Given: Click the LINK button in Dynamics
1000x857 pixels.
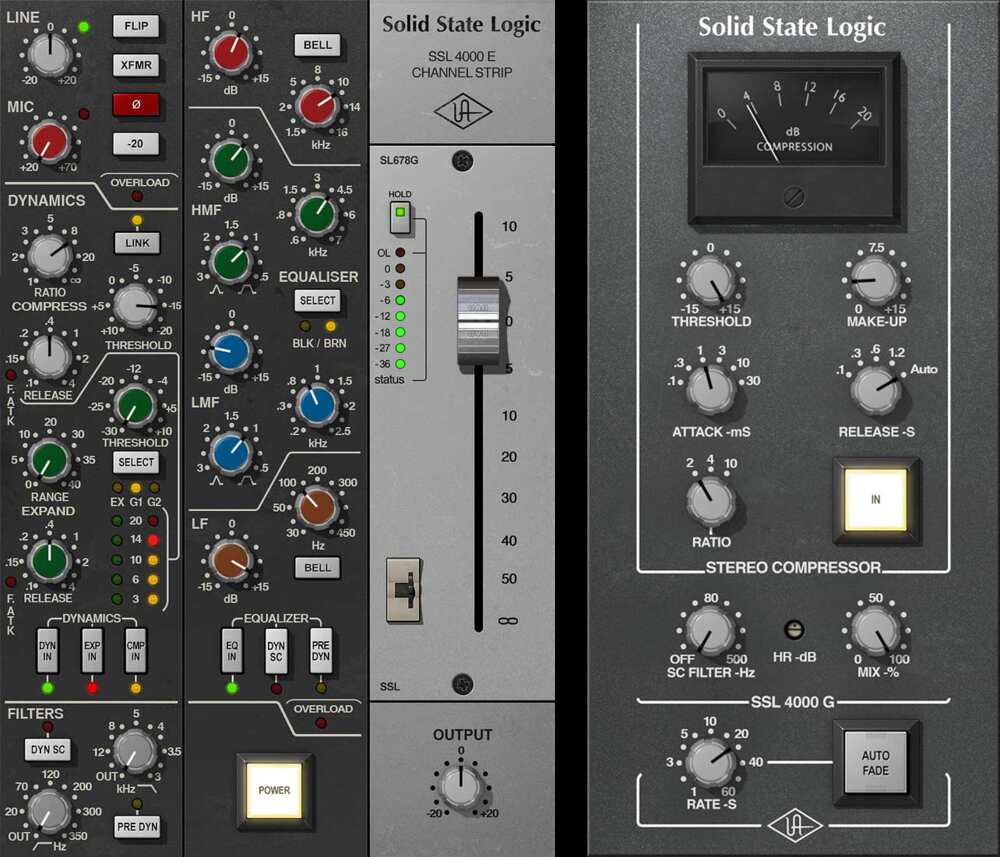Looking at the screenshot, I should click(x=137, y=243).
